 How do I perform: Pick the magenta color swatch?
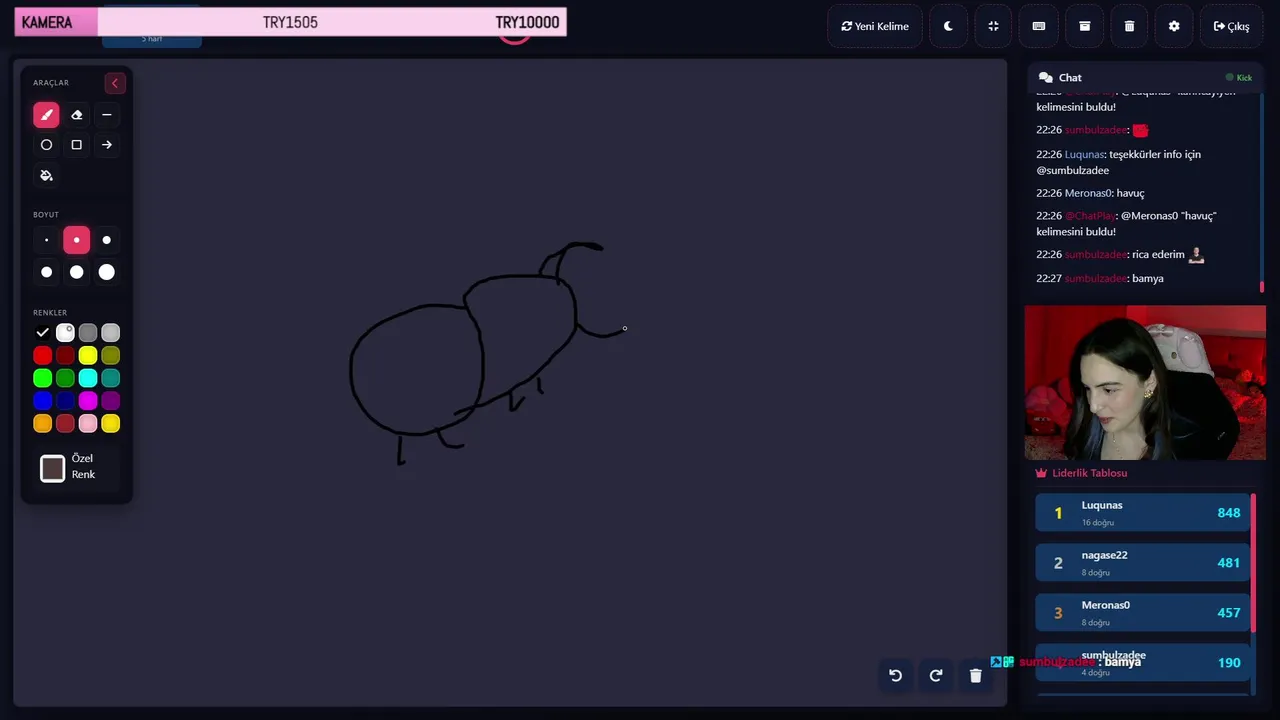click(x=88, y=401)
